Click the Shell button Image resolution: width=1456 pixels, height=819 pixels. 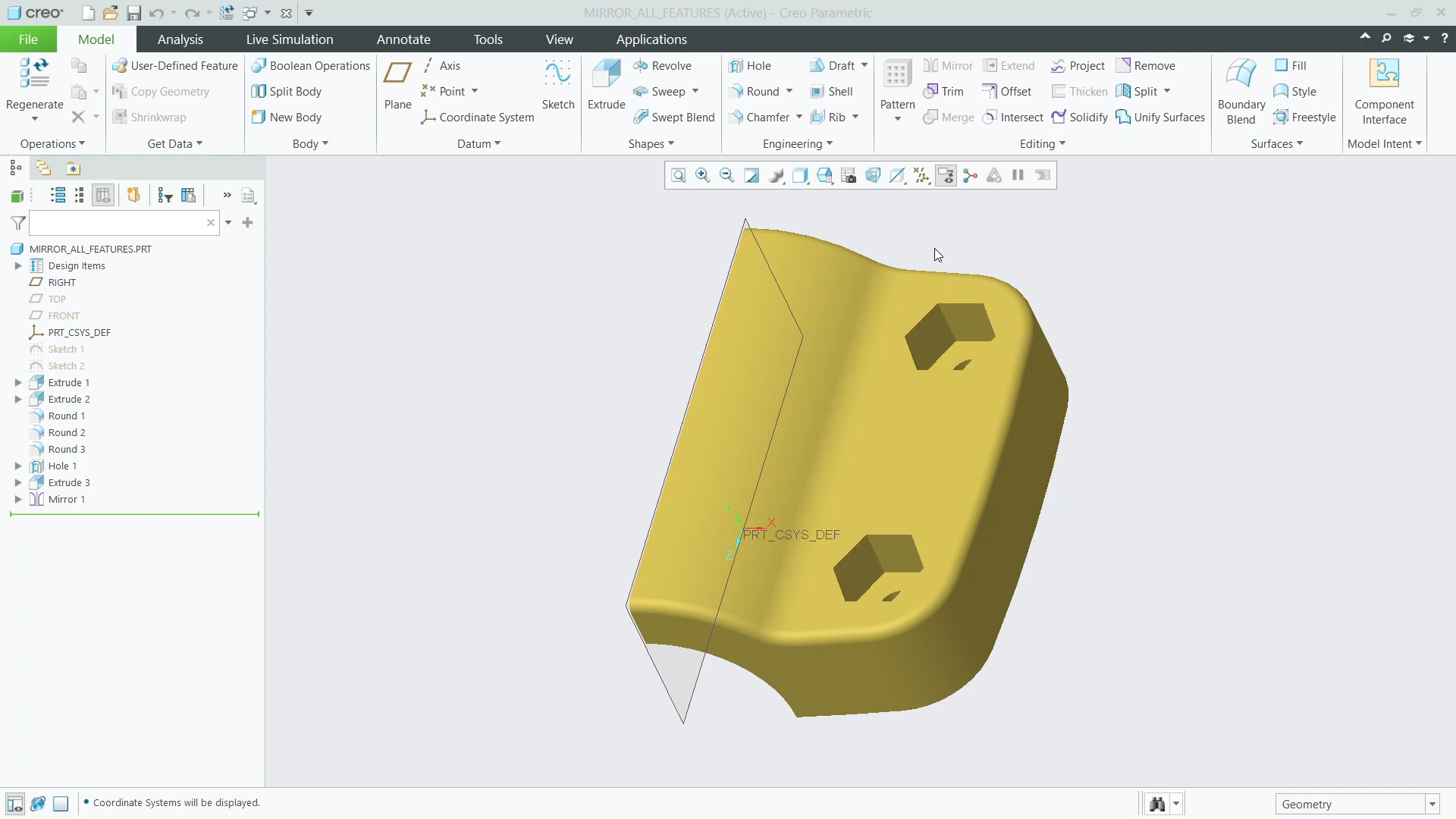[x=831, y=92]
